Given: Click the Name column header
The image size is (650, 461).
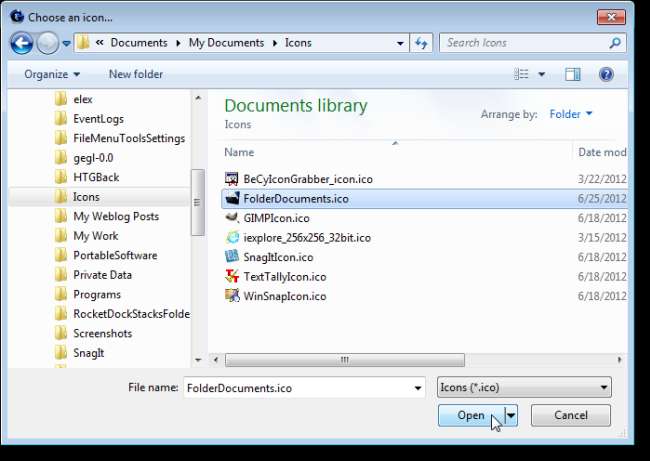Looking at the screenshot, I should click(x=239, y=152).
